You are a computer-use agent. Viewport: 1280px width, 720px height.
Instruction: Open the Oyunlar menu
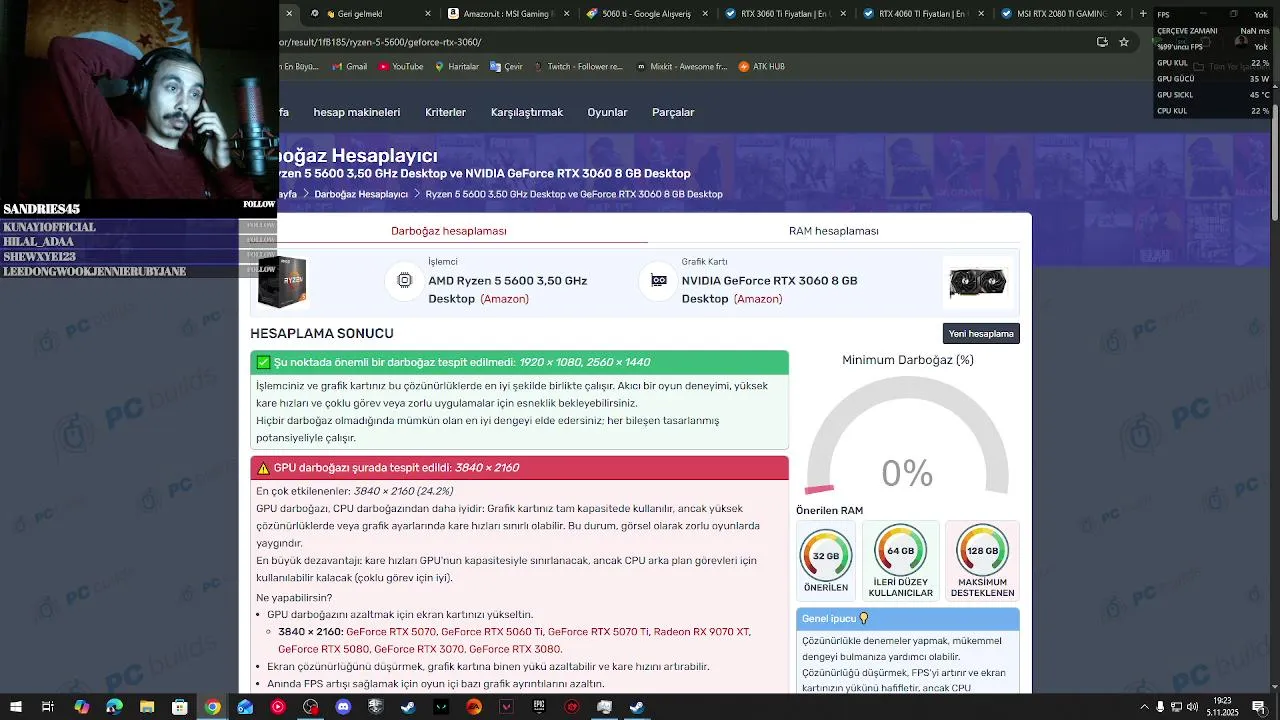[607, 112]
